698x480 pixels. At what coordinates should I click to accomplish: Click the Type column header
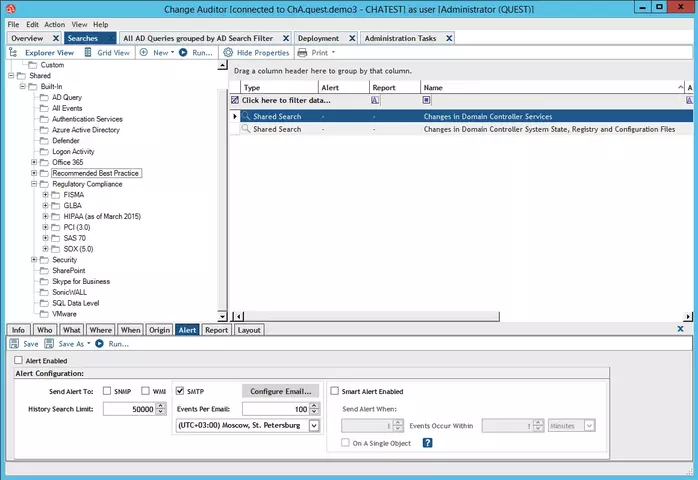[x=279, y=87]
